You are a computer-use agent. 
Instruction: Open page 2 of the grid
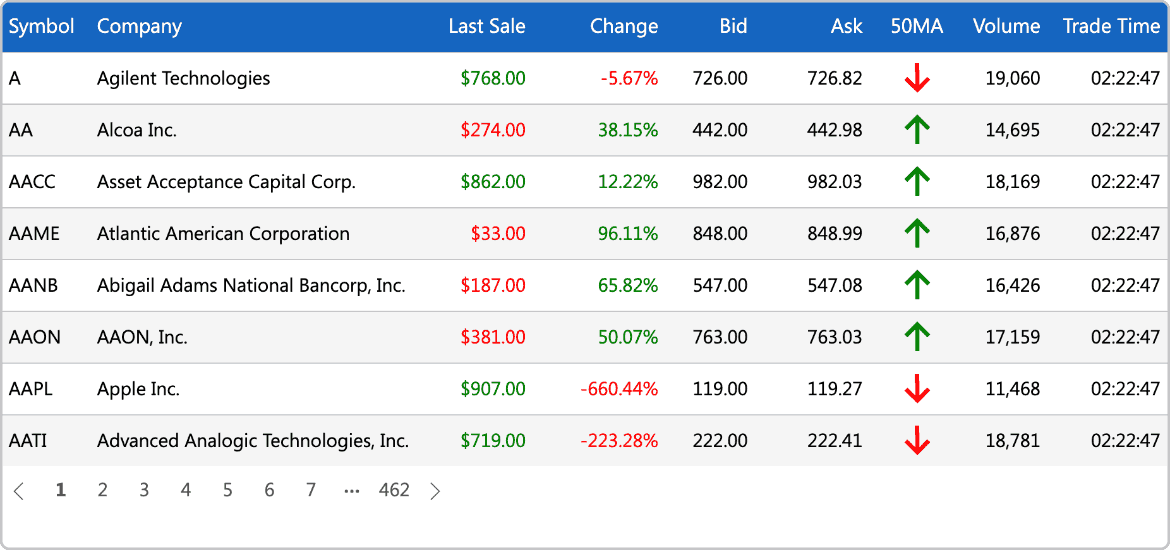(x=103, y=490)
